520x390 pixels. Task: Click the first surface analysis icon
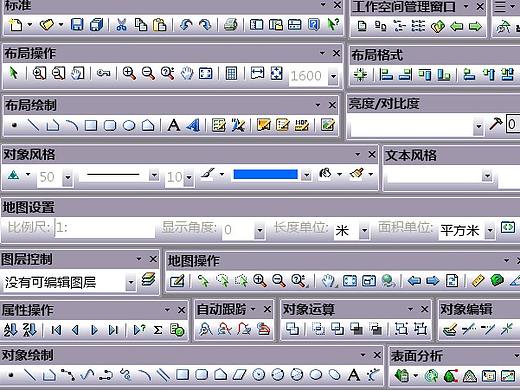pyautogui.click(x=401, y=376)
